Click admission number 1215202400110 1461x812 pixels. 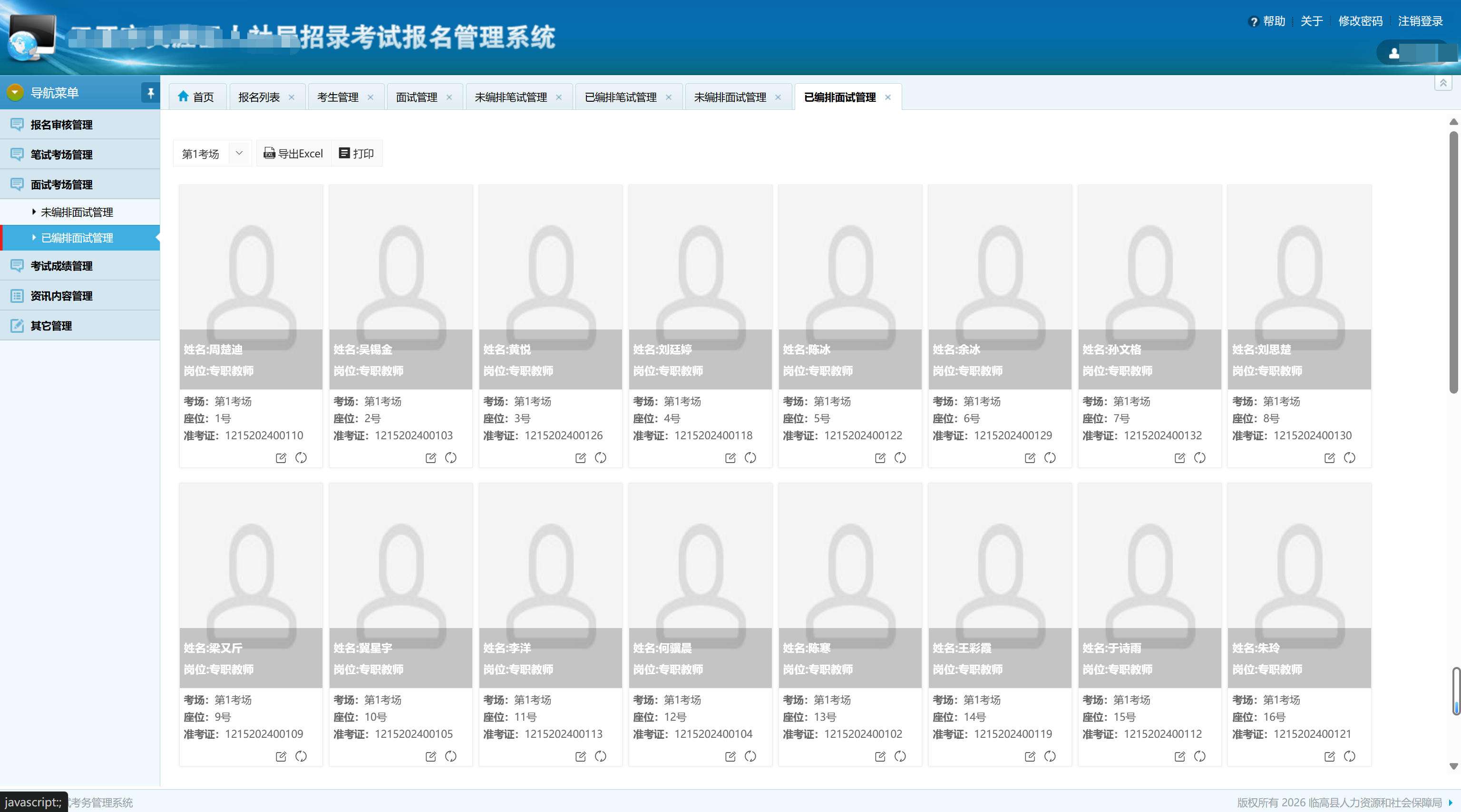pos(264,435)
